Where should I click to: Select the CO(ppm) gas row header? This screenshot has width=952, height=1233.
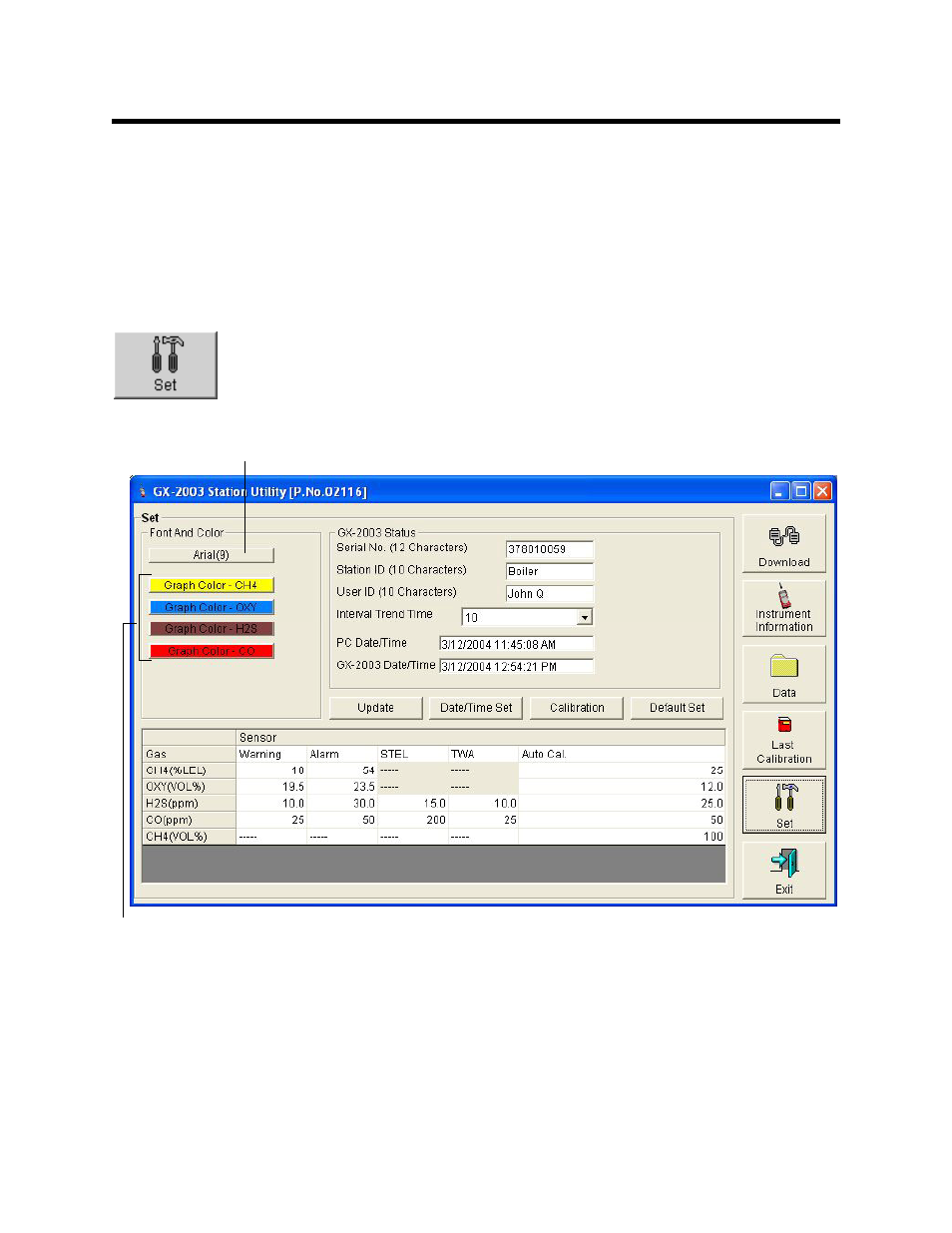pyautogui.click(x=189, y=820)
